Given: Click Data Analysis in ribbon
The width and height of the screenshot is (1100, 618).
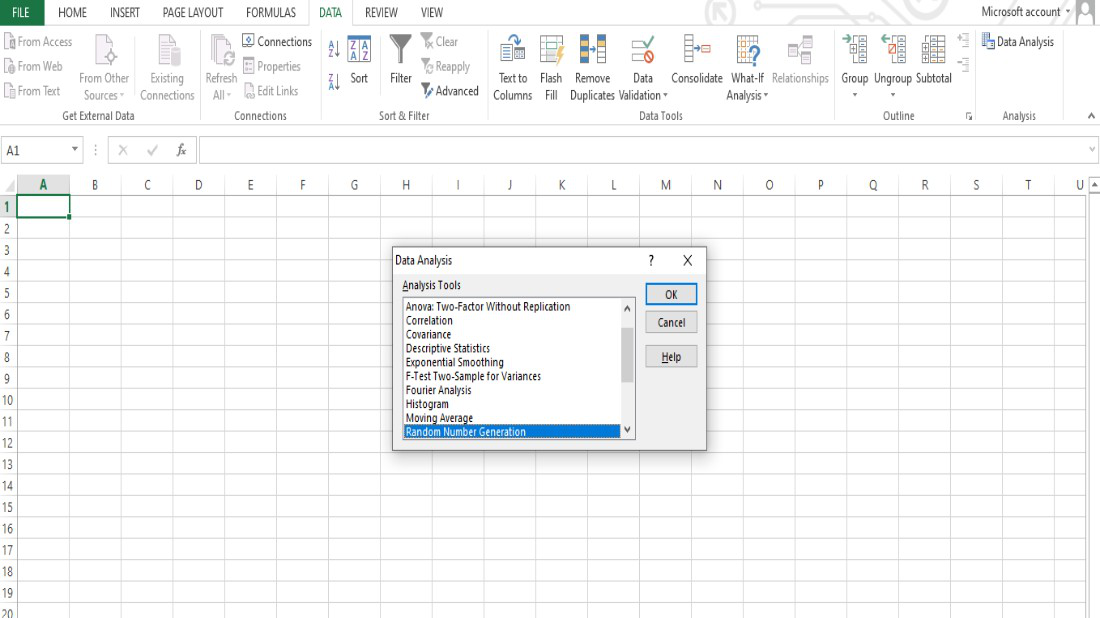Looking at the screenshot, I should 1018,41.
